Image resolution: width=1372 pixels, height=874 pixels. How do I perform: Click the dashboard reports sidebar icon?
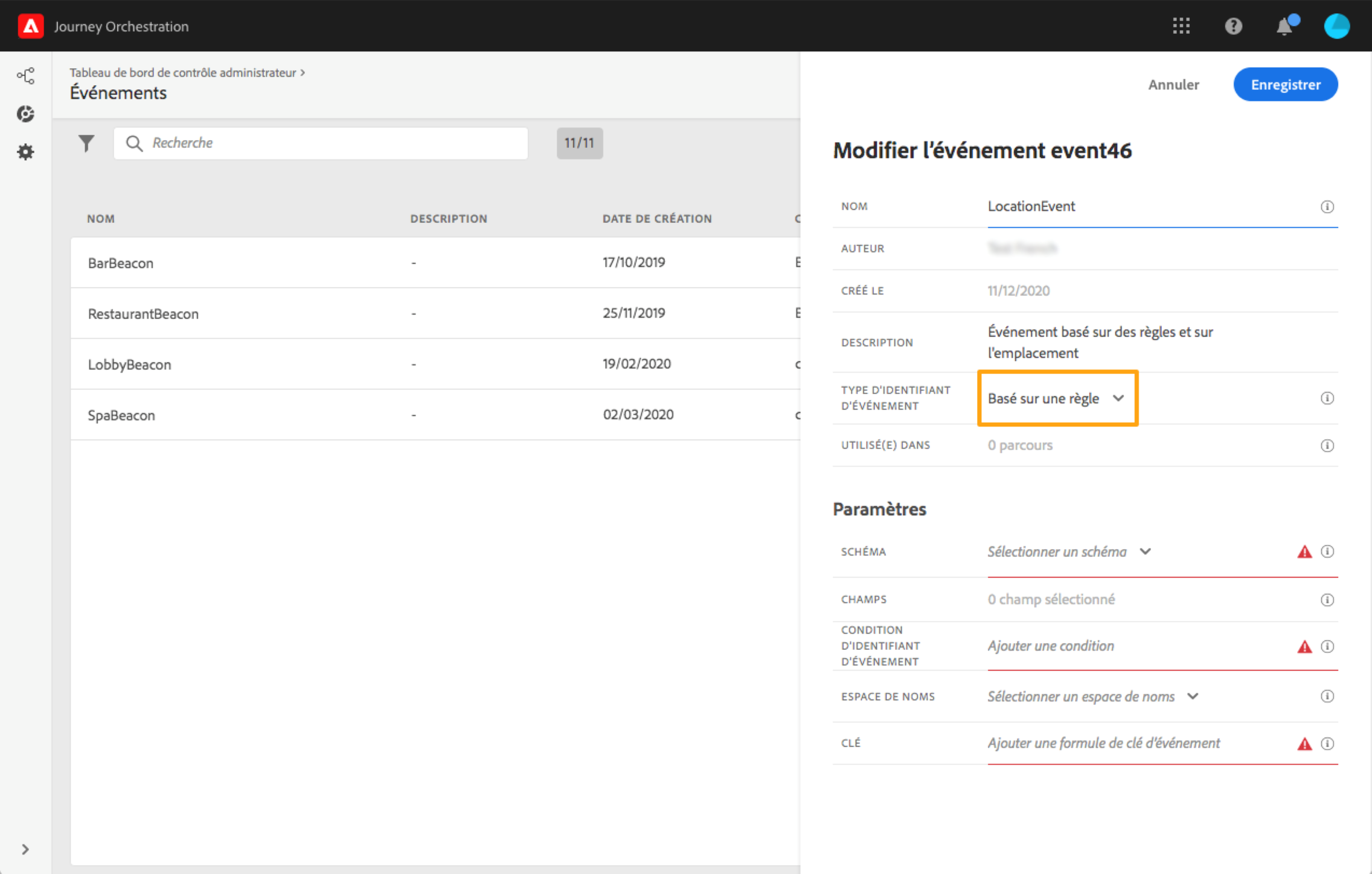click(25, 114)
